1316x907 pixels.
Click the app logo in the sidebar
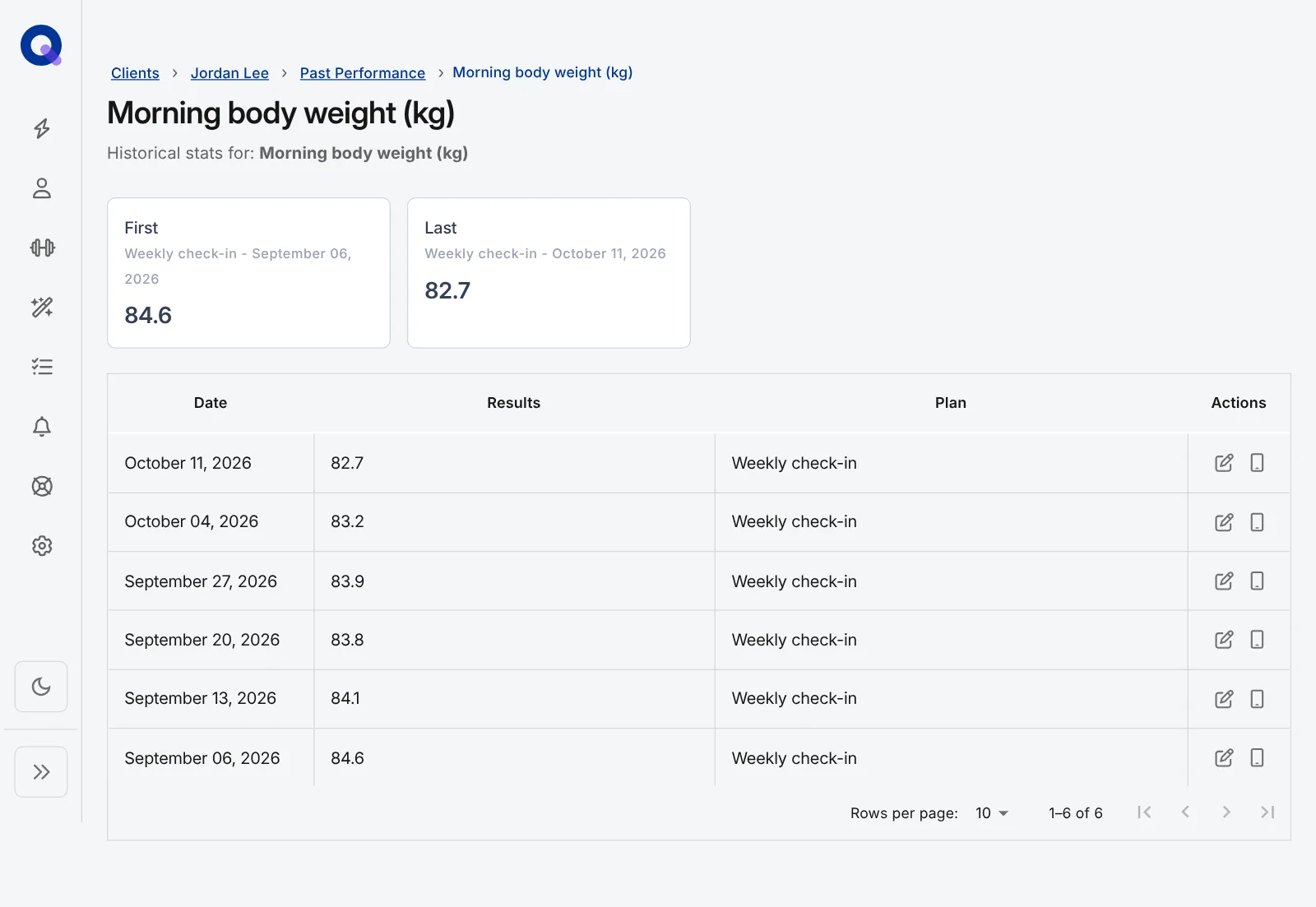pyautogui.click(x=41, y=45)
